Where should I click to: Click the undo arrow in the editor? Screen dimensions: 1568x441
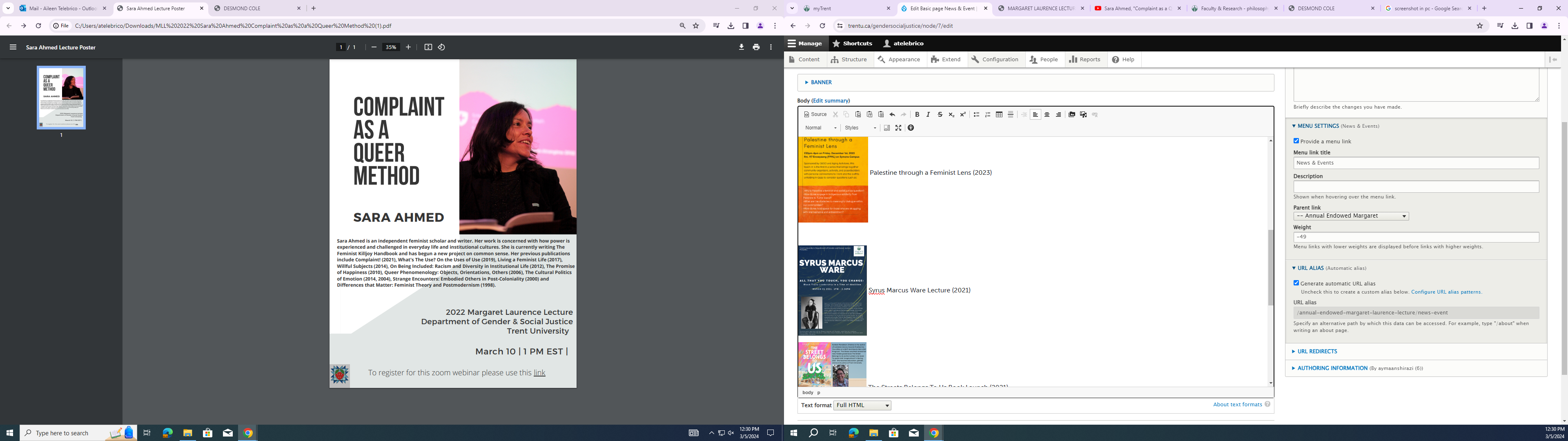[892, 114]
